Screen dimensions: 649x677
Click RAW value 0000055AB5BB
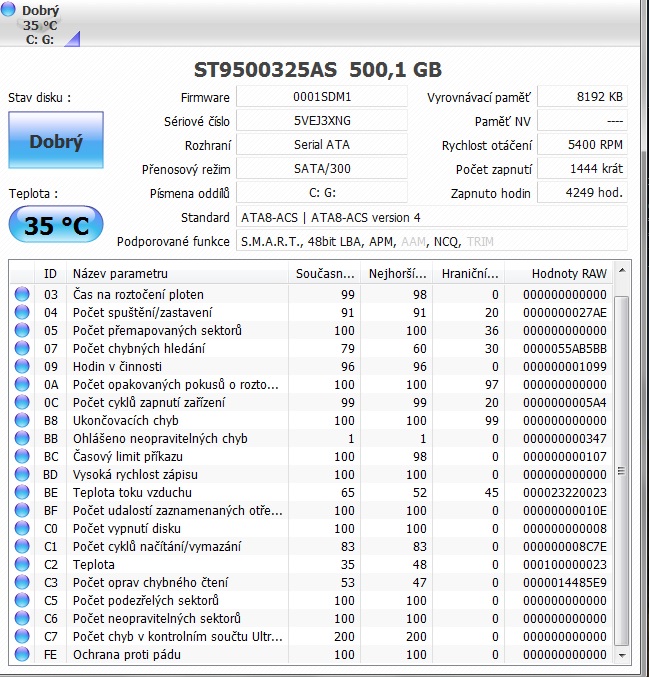[565, 348]
